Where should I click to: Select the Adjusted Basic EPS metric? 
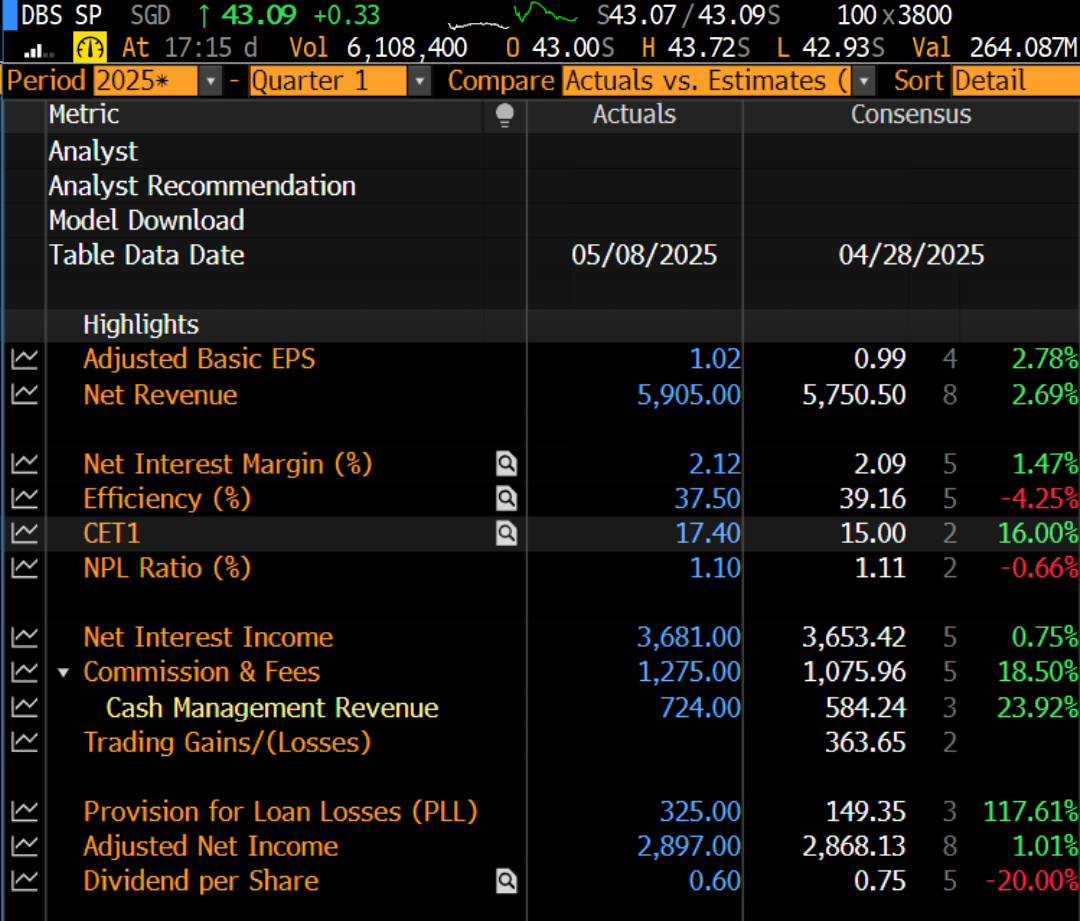pyautogui.click(x=199, y=359)
